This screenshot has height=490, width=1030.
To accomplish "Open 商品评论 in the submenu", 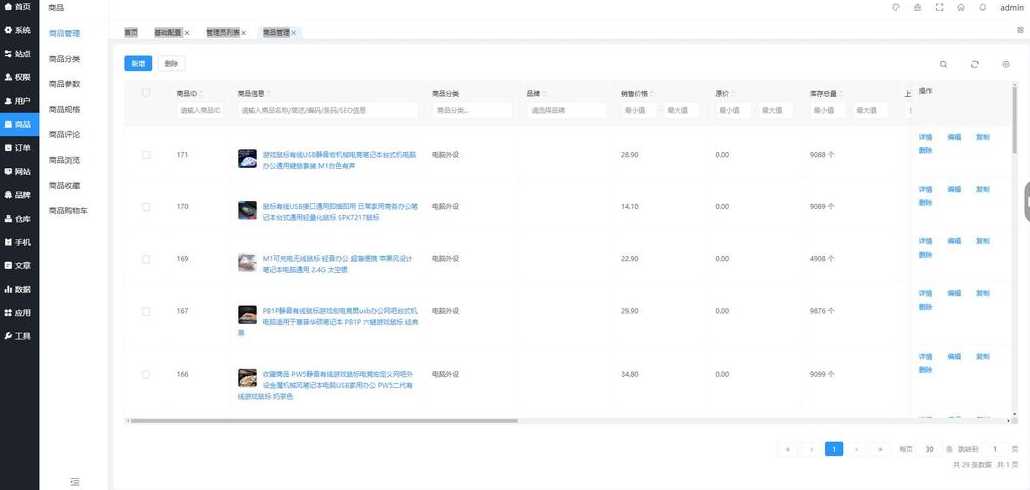I will click(x=64, y=135).
